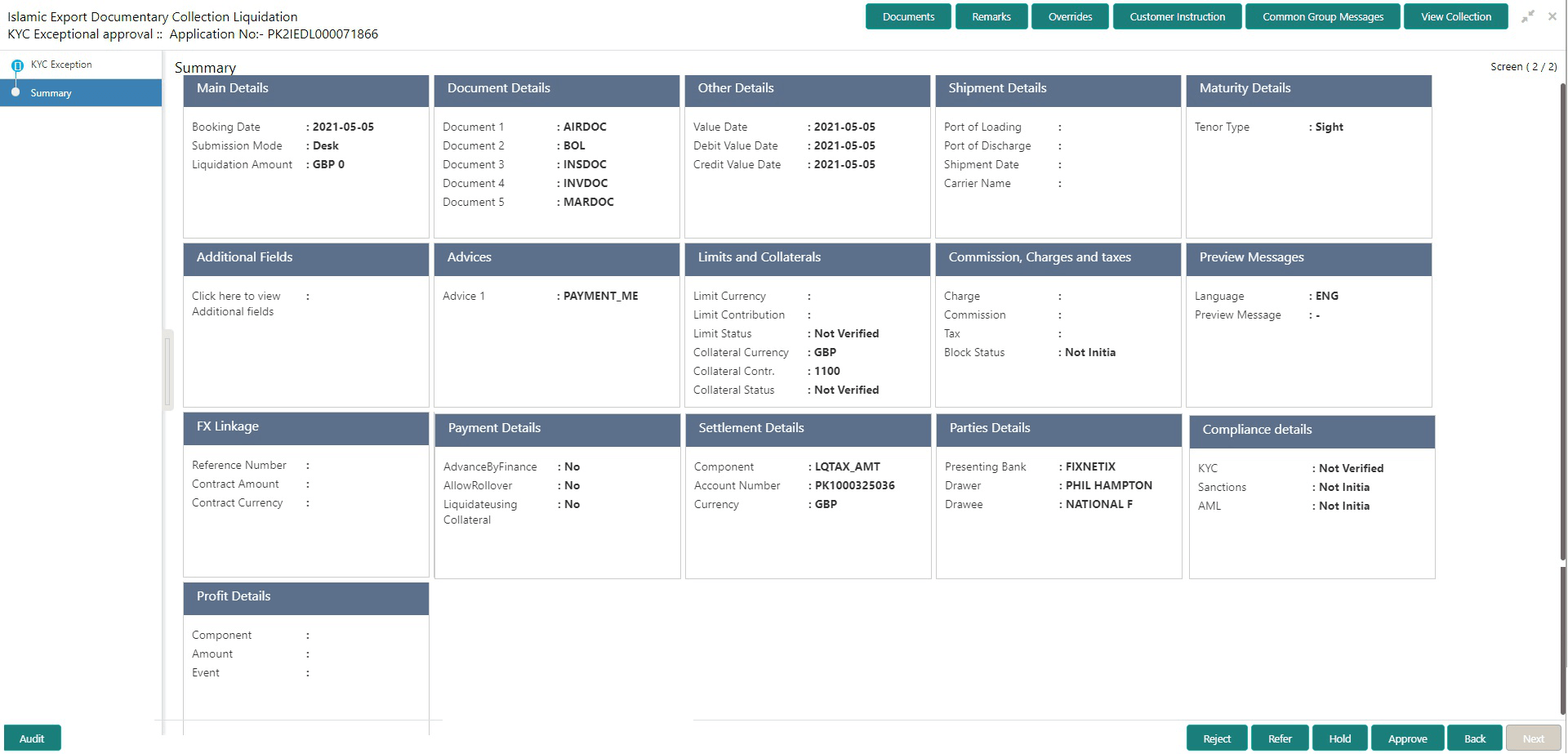Proceed with the Next button
Viewport: 1568px width, 754px height.
coord(1534,738)
